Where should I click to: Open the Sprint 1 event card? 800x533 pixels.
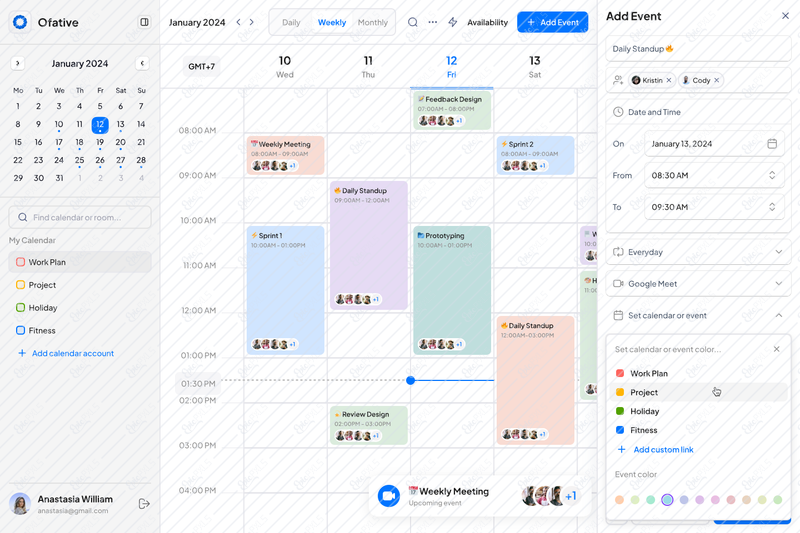286,290
